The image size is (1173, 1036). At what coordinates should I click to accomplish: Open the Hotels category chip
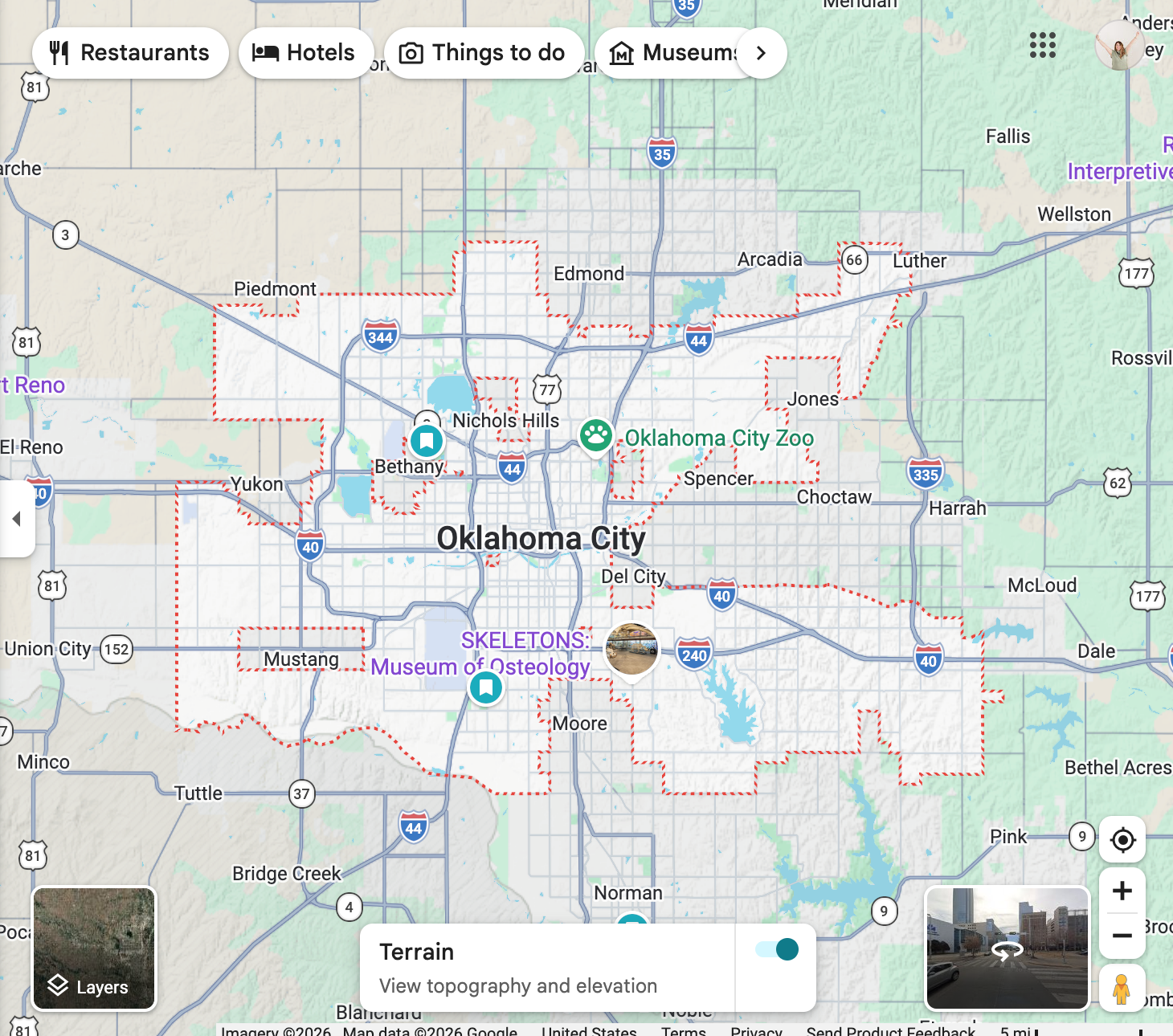(x=305, y=53)
